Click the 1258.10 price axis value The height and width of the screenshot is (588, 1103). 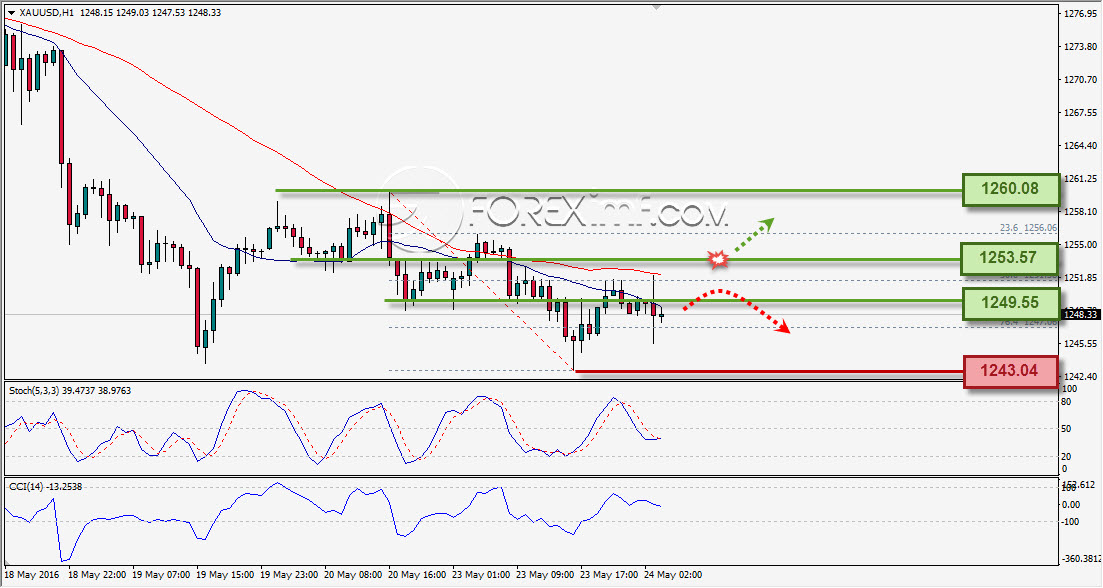[x=1080, y=212]
